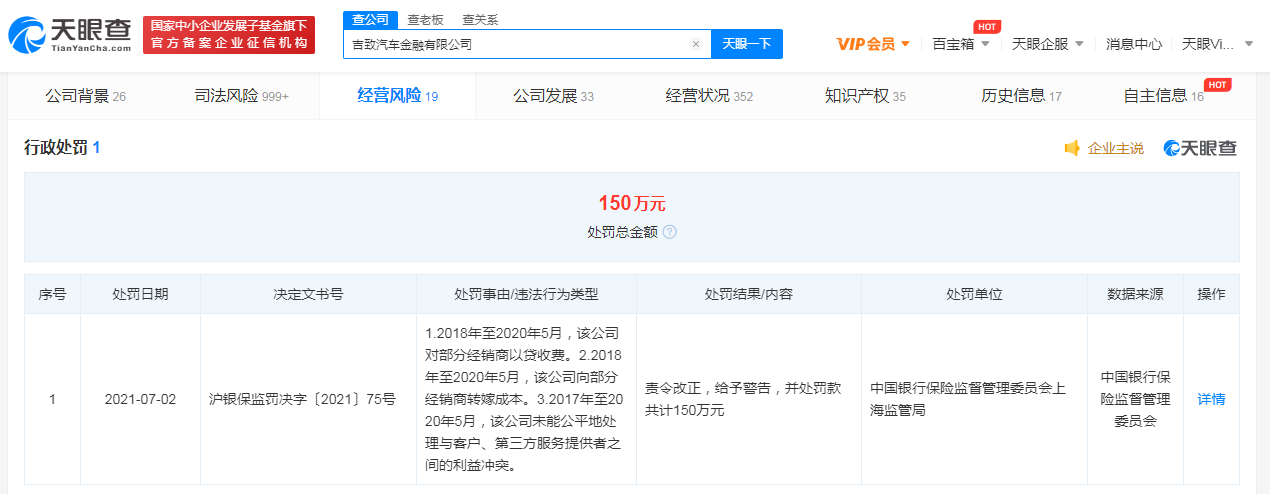
Task: Click the 处罚结果/内容 column header
Action: pos(748,294)
